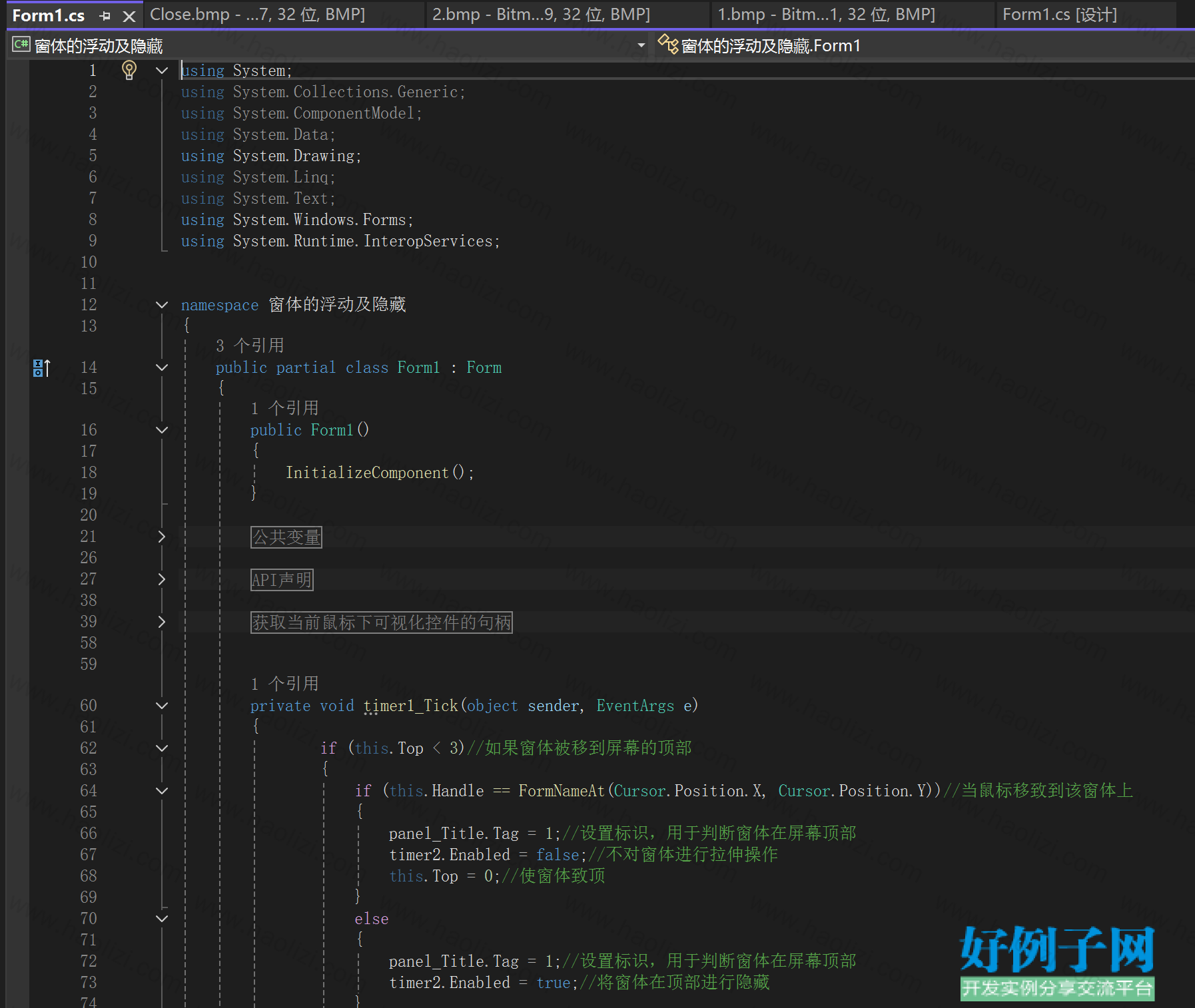Click 'using System.Drawing;' line
Viewport: 1195px width, 1008px height.
[271, 156]
